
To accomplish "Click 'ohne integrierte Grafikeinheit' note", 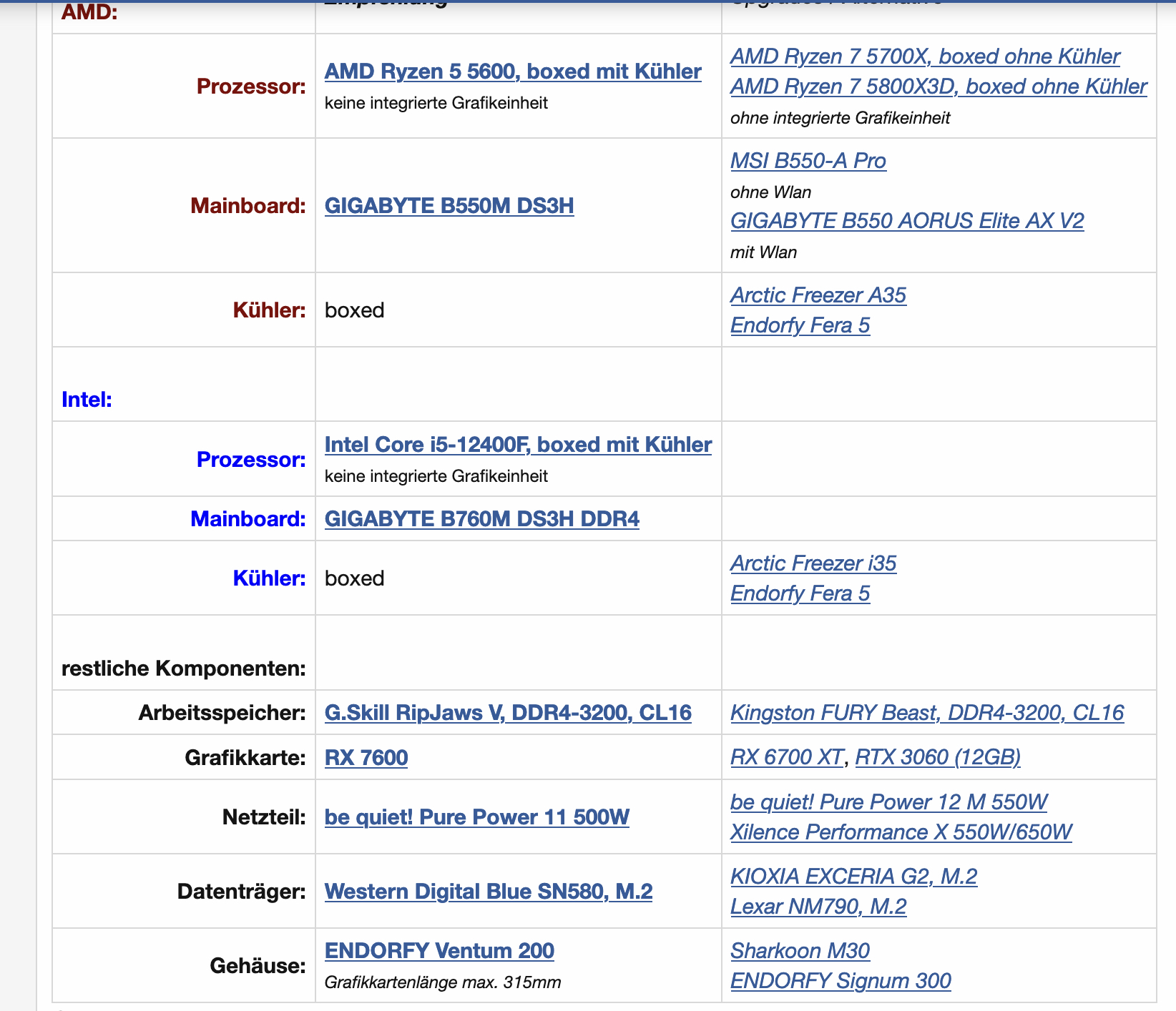I will 840,118.
